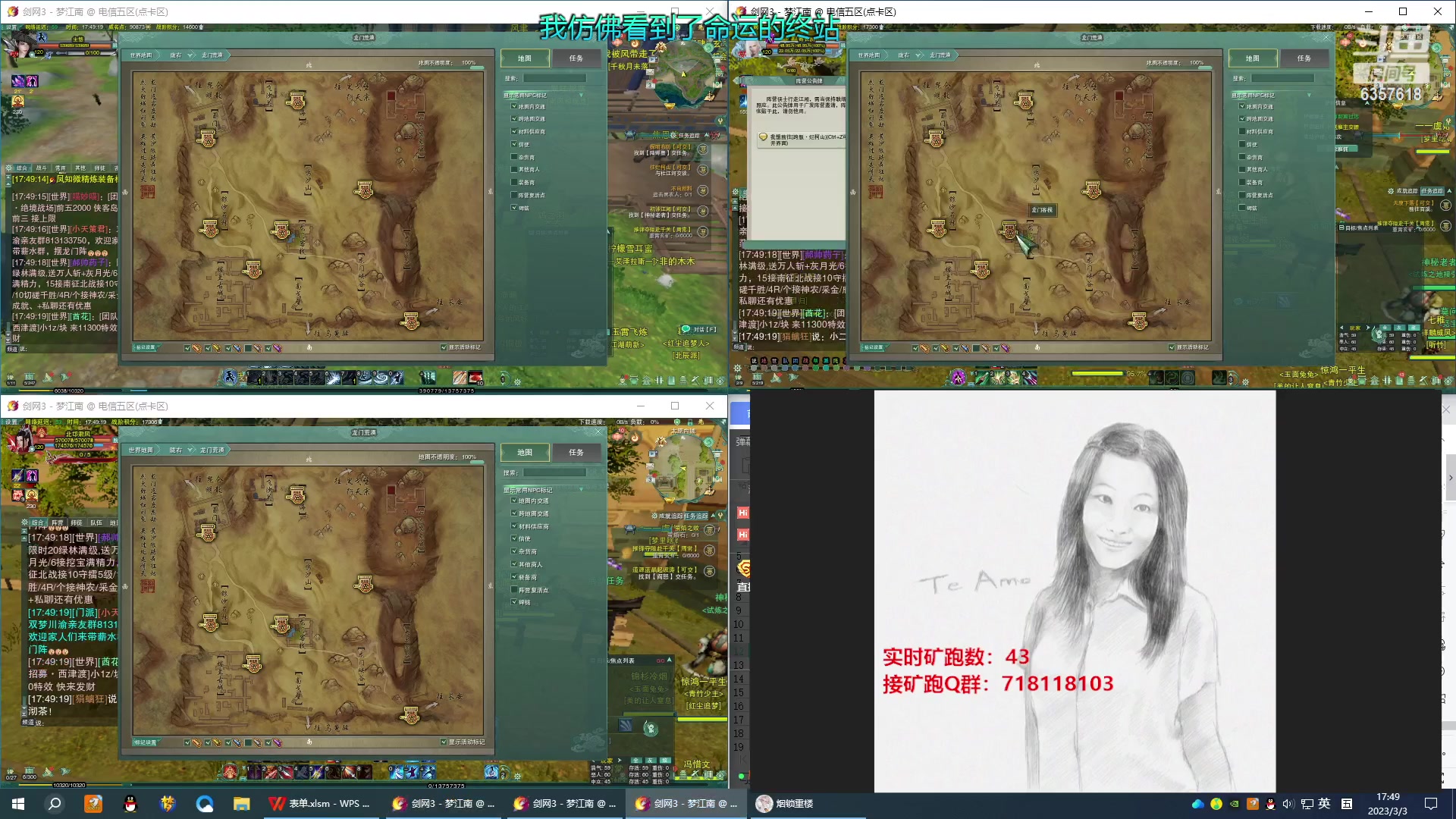Viewport: 1456px width, 819px height.
Task: Collapse 显示常用NPC标记 arrow in bottom-left window
Action: (581, 490)
